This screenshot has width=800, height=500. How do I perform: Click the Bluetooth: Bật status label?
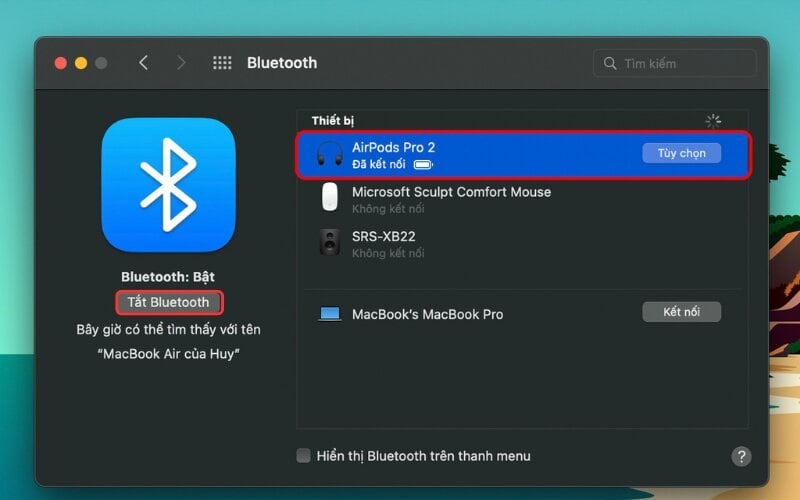tap(168, 277)
